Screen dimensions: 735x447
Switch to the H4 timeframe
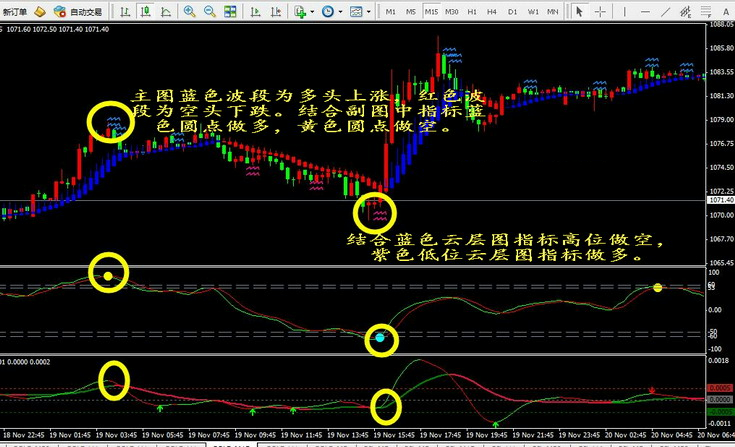(x=492, y=12)
